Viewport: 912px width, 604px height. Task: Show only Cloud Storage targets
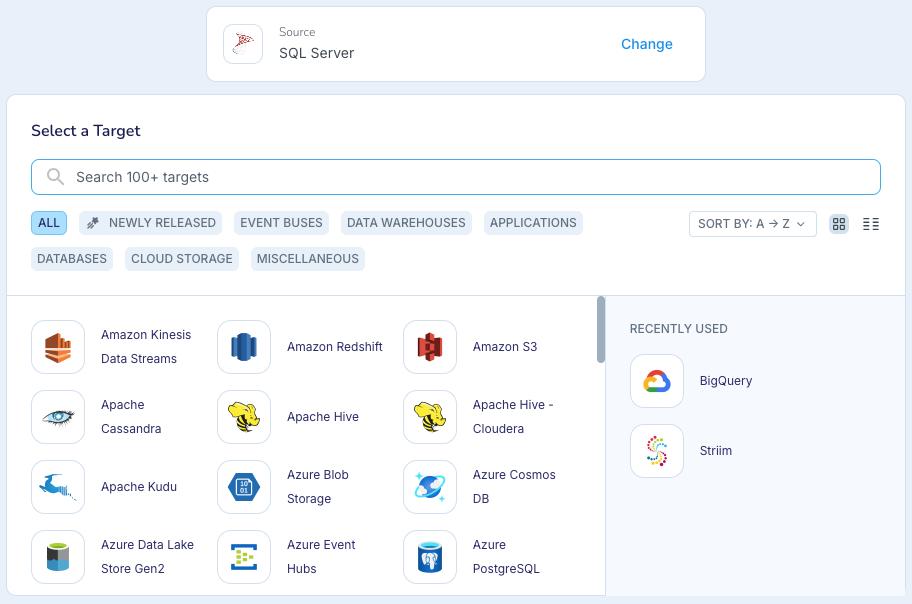point(182,259)
